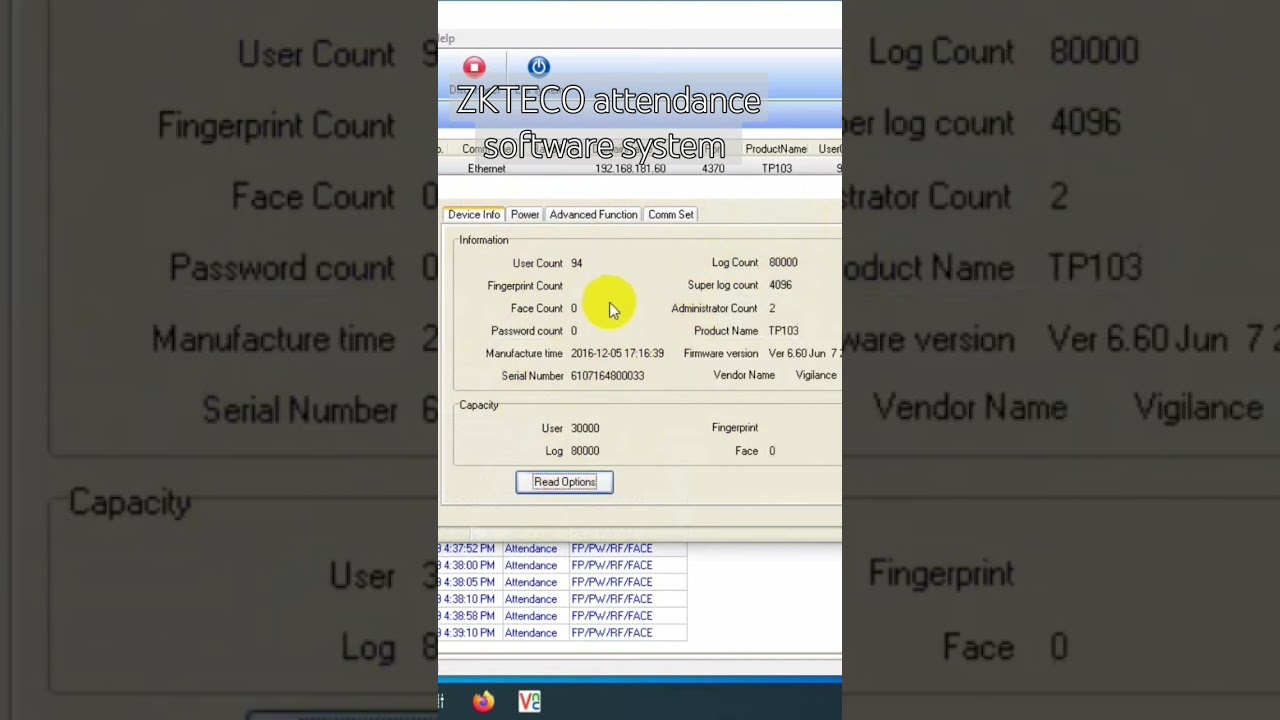Click the Super log count value 4096
This screenshot has height=720, width=1280.
[780, 285]
